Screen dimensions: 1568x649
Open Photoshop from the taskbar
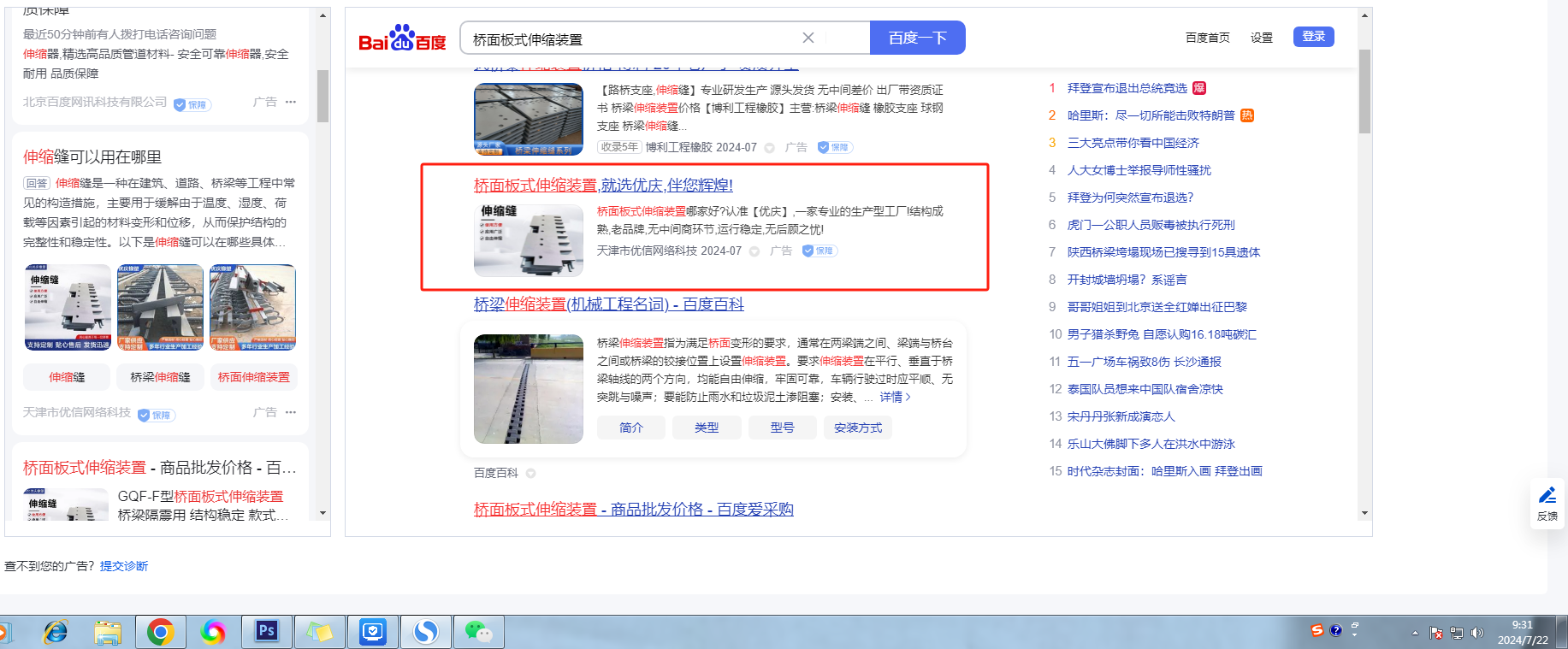pyautogui.click(x=266, y=631)
